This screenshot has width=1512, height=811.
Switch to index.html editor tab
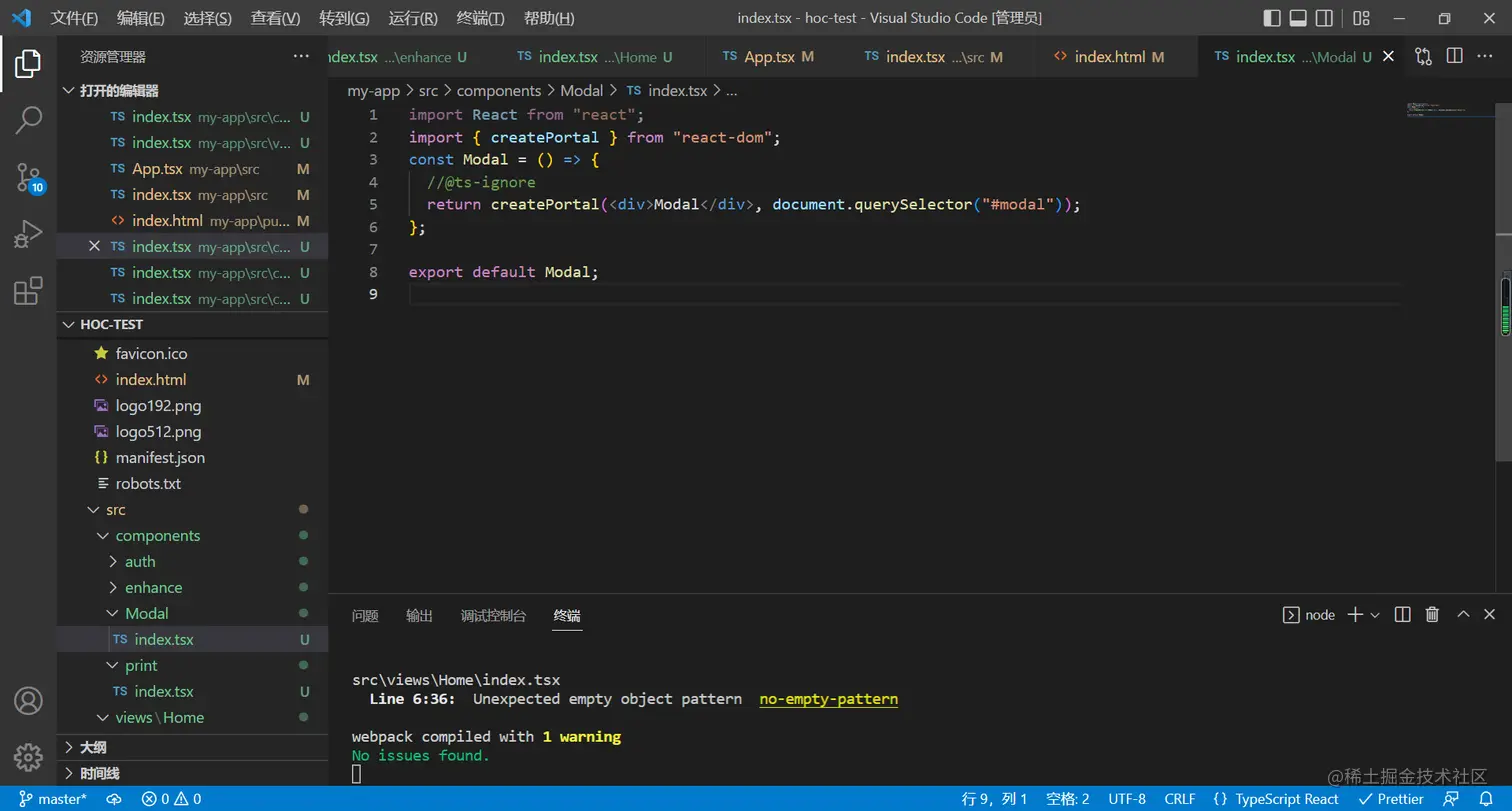[1109, 57]
